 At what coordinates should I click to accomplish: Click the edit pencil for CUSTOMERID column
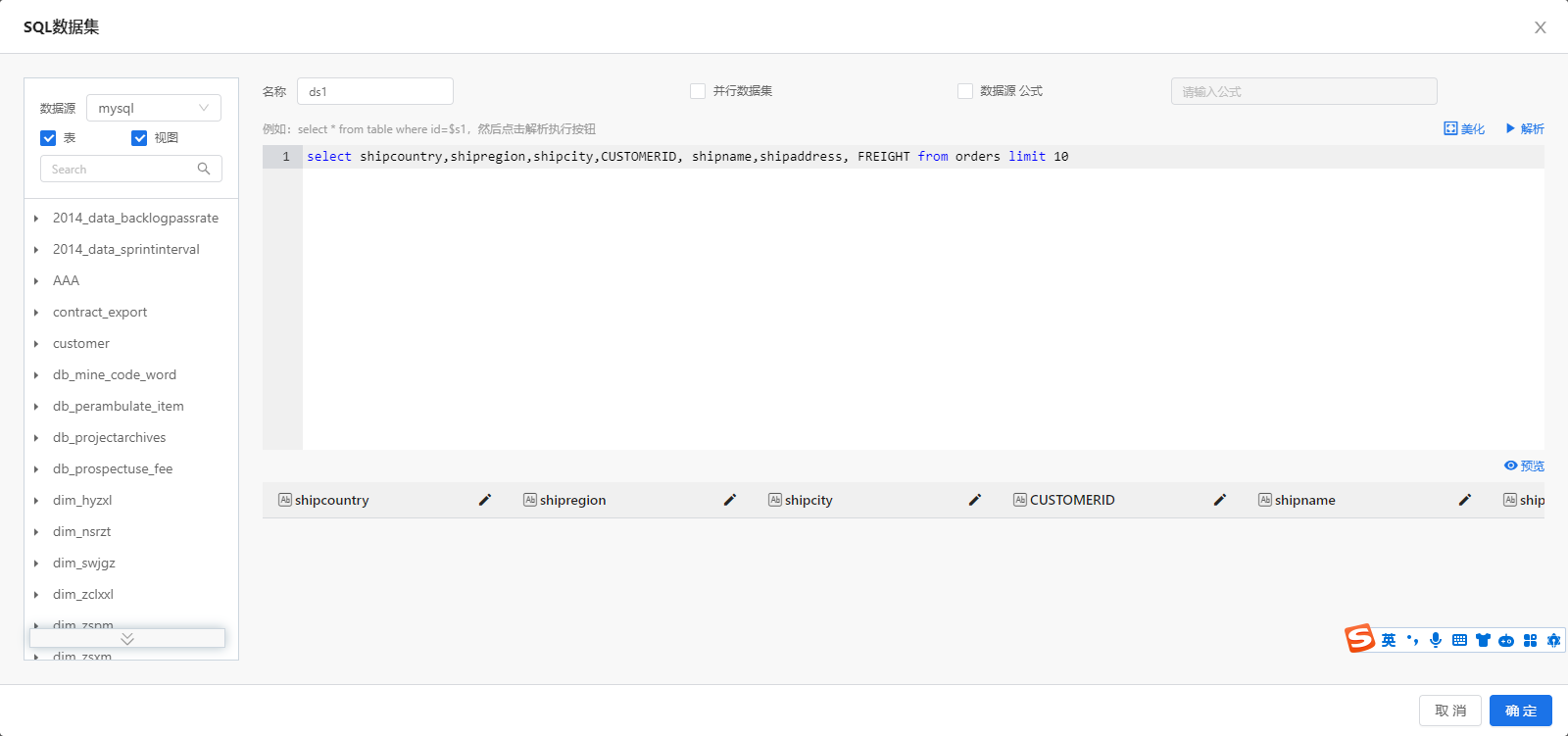click(x=1220, y=500)
